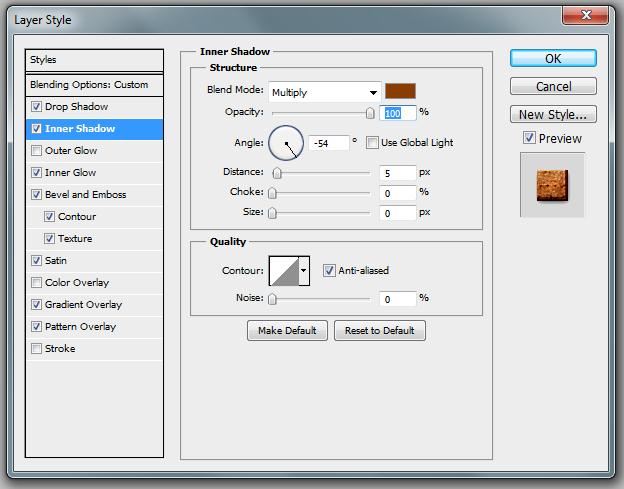Open Blending Options: Custom section

point(89,85)
